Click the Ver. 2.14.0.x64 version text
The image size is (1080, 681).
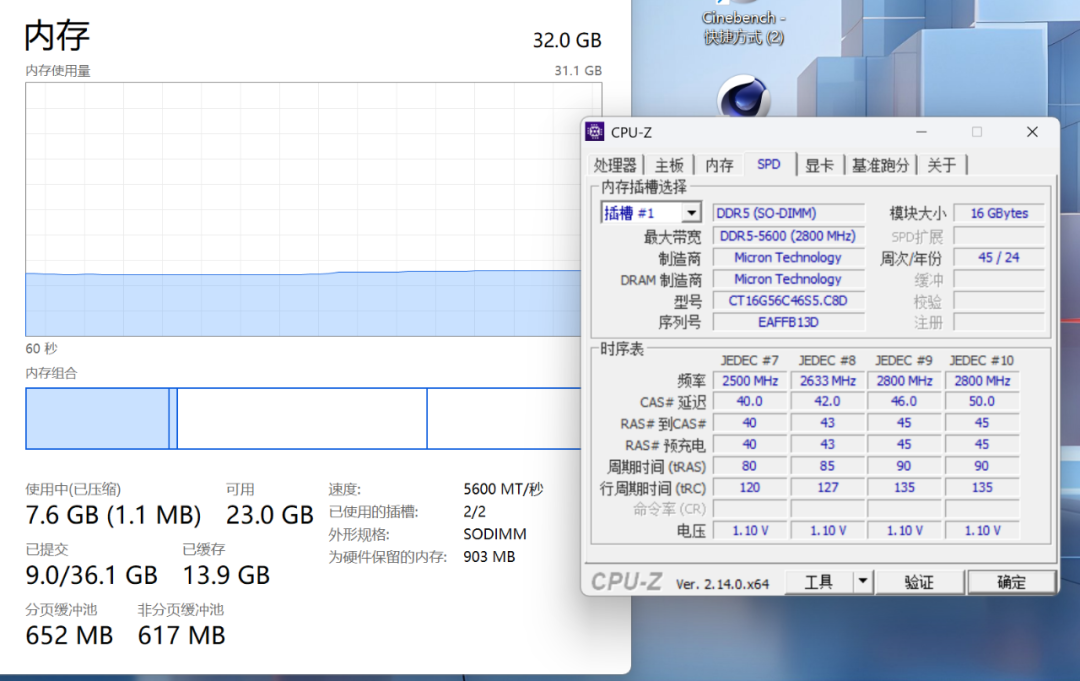point(722,584)
